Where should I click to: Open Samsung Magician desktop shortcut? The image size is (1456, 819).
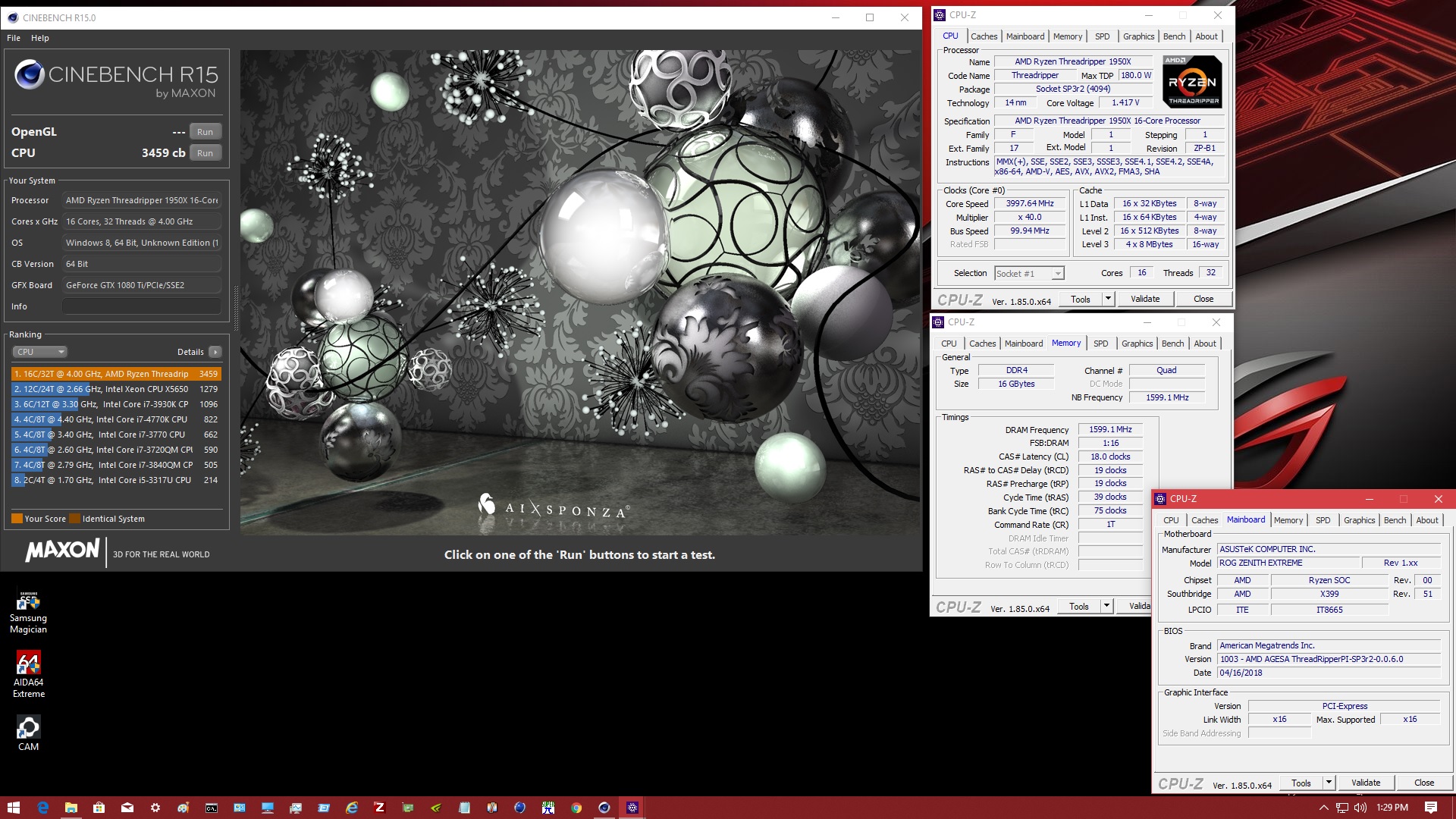[x=29, y=612]
